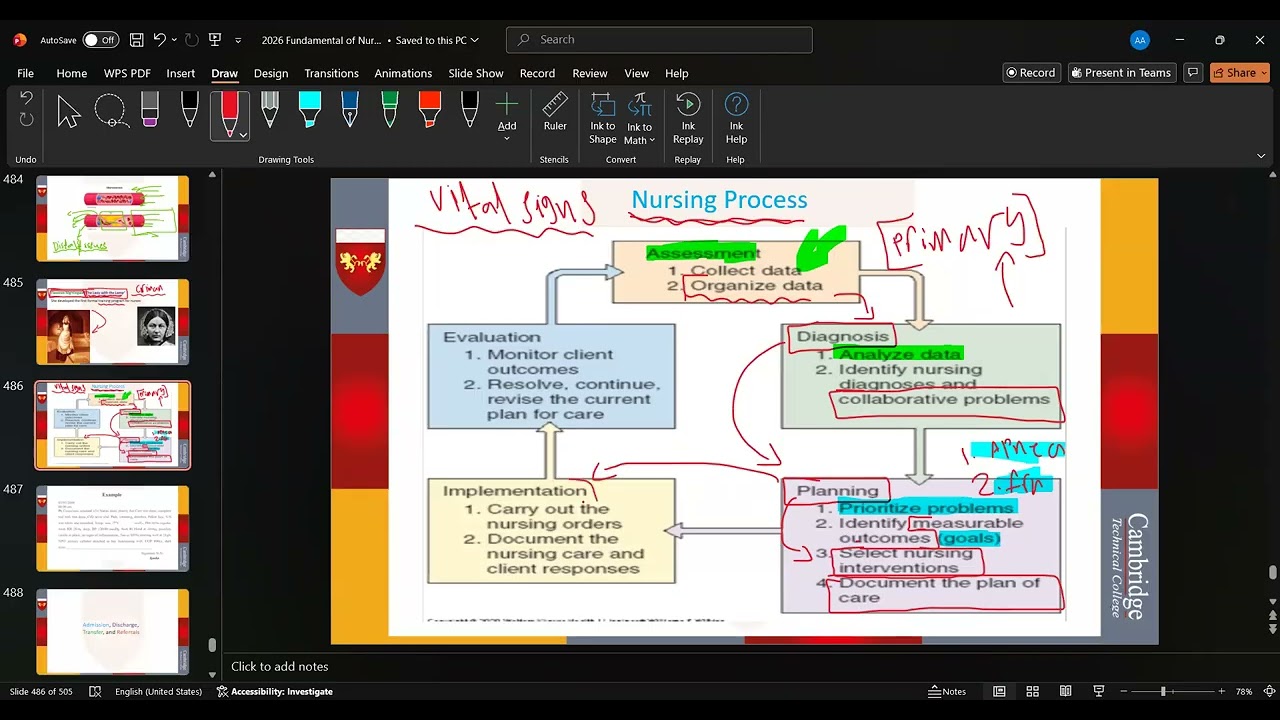Screen dimensions: 1280x720
Task: Expand the Saved to this PC dropdown
Action: (x=475, y=40)
